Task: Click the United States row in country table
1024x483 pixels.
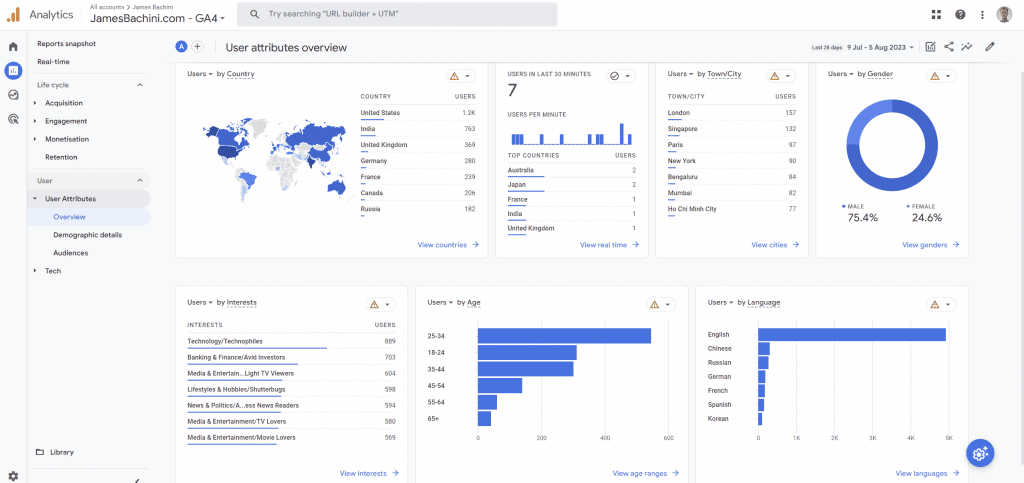Action: (x=418, y=113)
